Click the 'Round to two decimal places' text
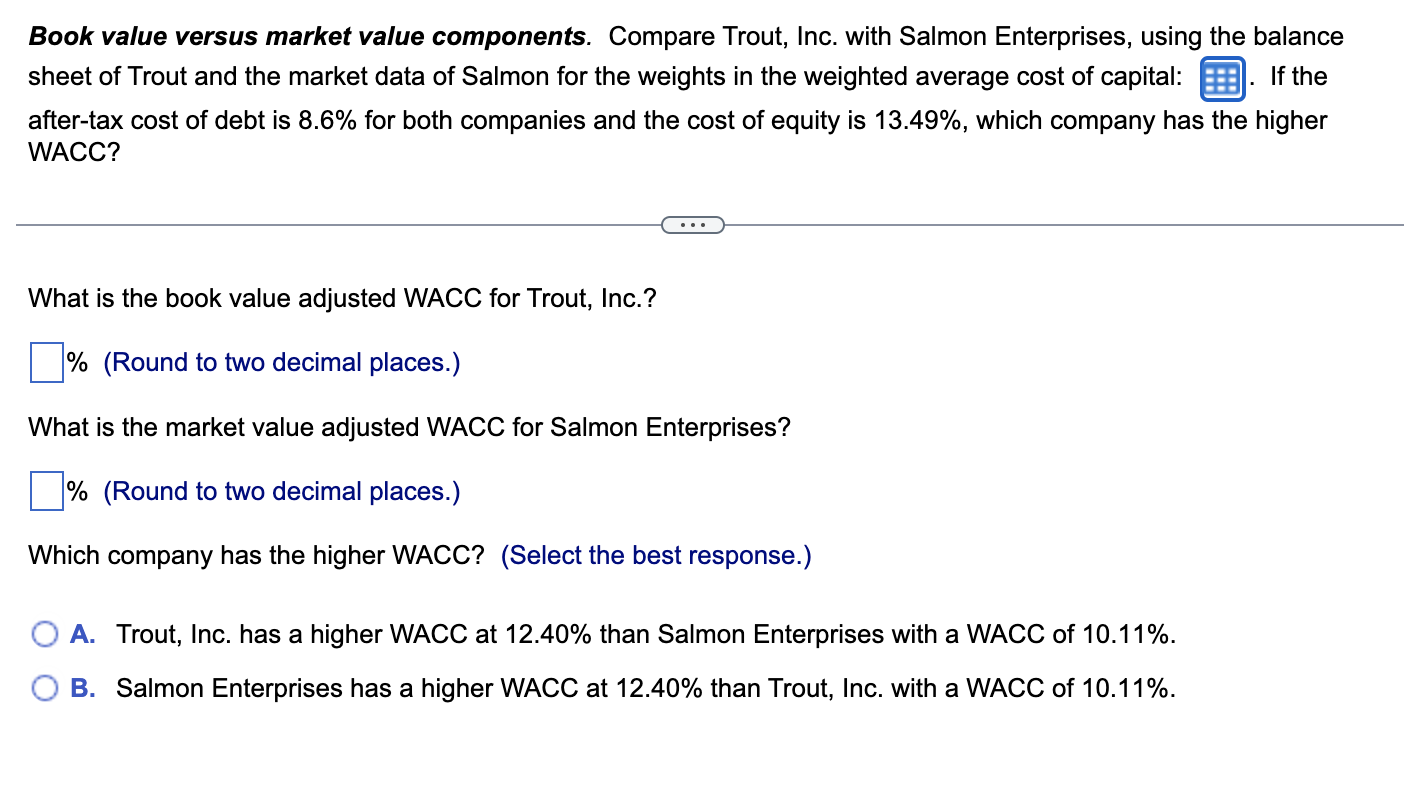Viewport: 1404px width, 788px height. (x=280, y=362)
